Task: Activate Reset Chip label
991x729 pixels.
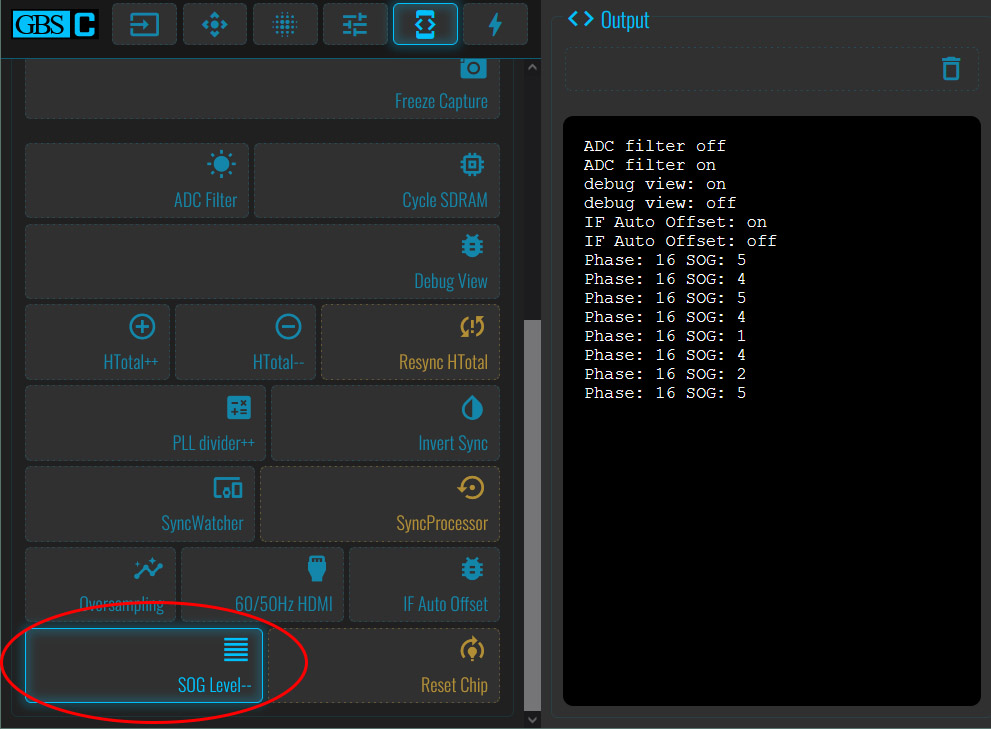Action: point(454,685)
